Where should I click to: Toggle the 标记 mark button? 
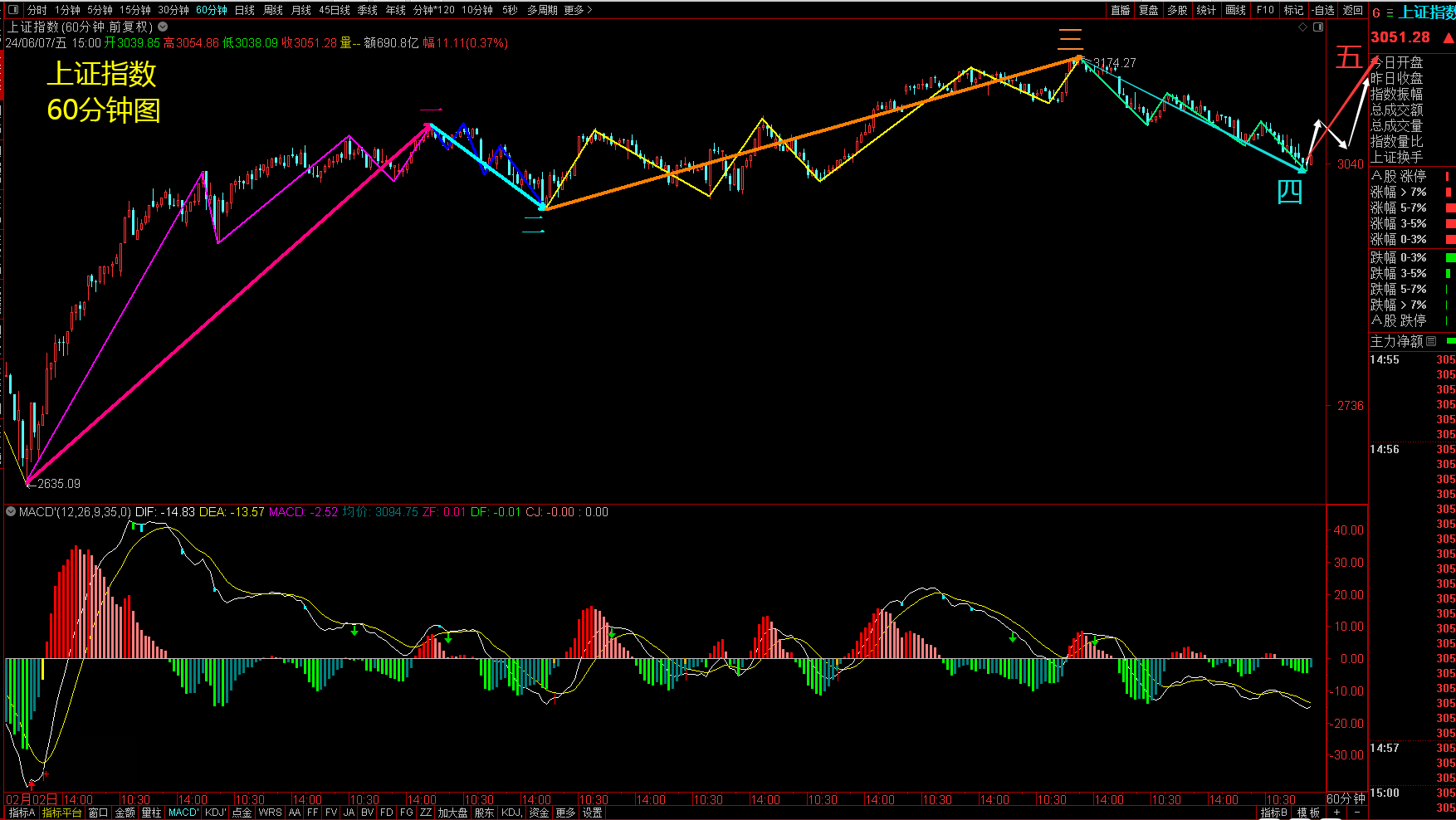[1293, 10]
